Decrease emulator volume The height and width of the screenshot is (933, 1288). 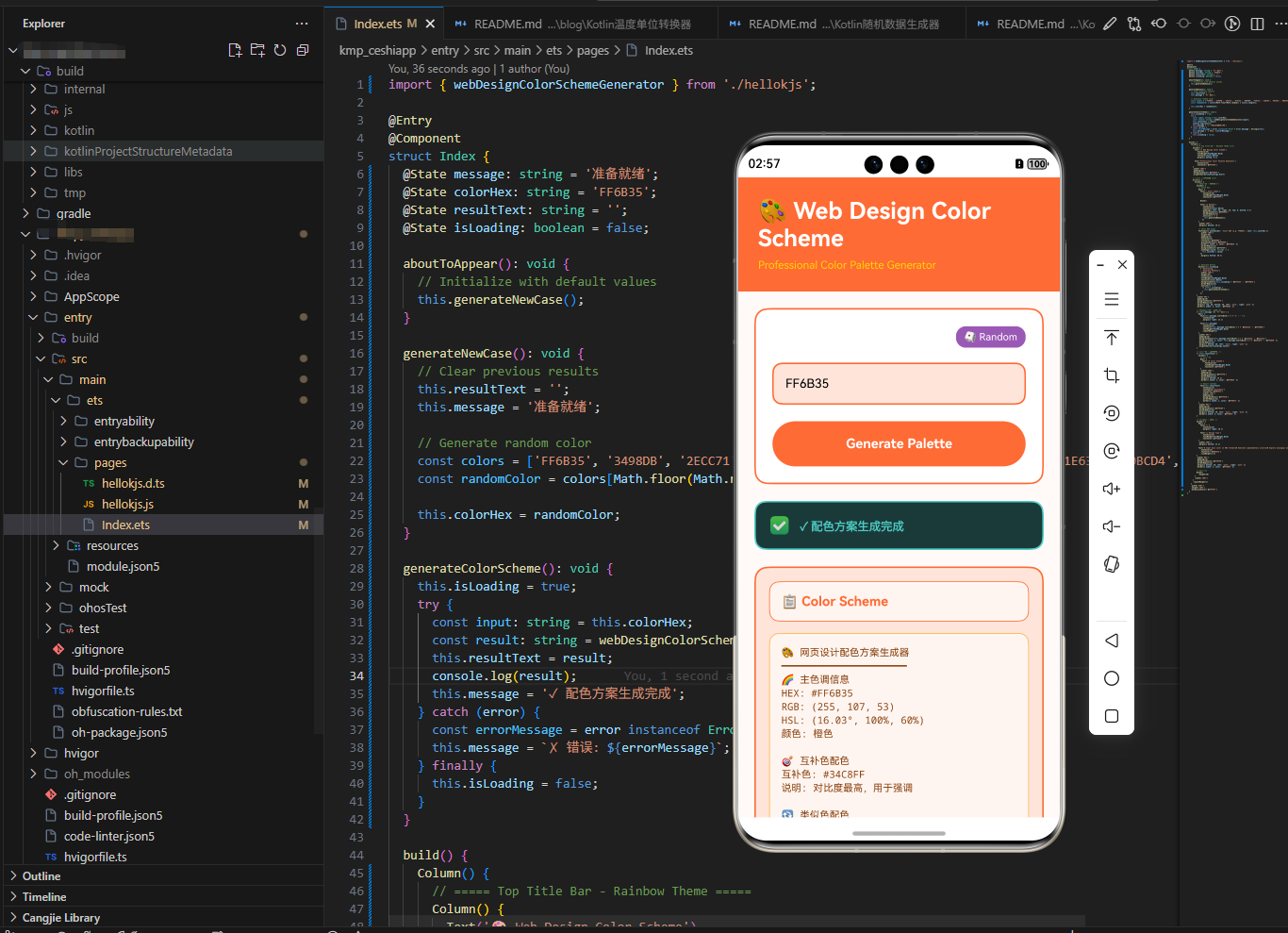point(1112,526)
